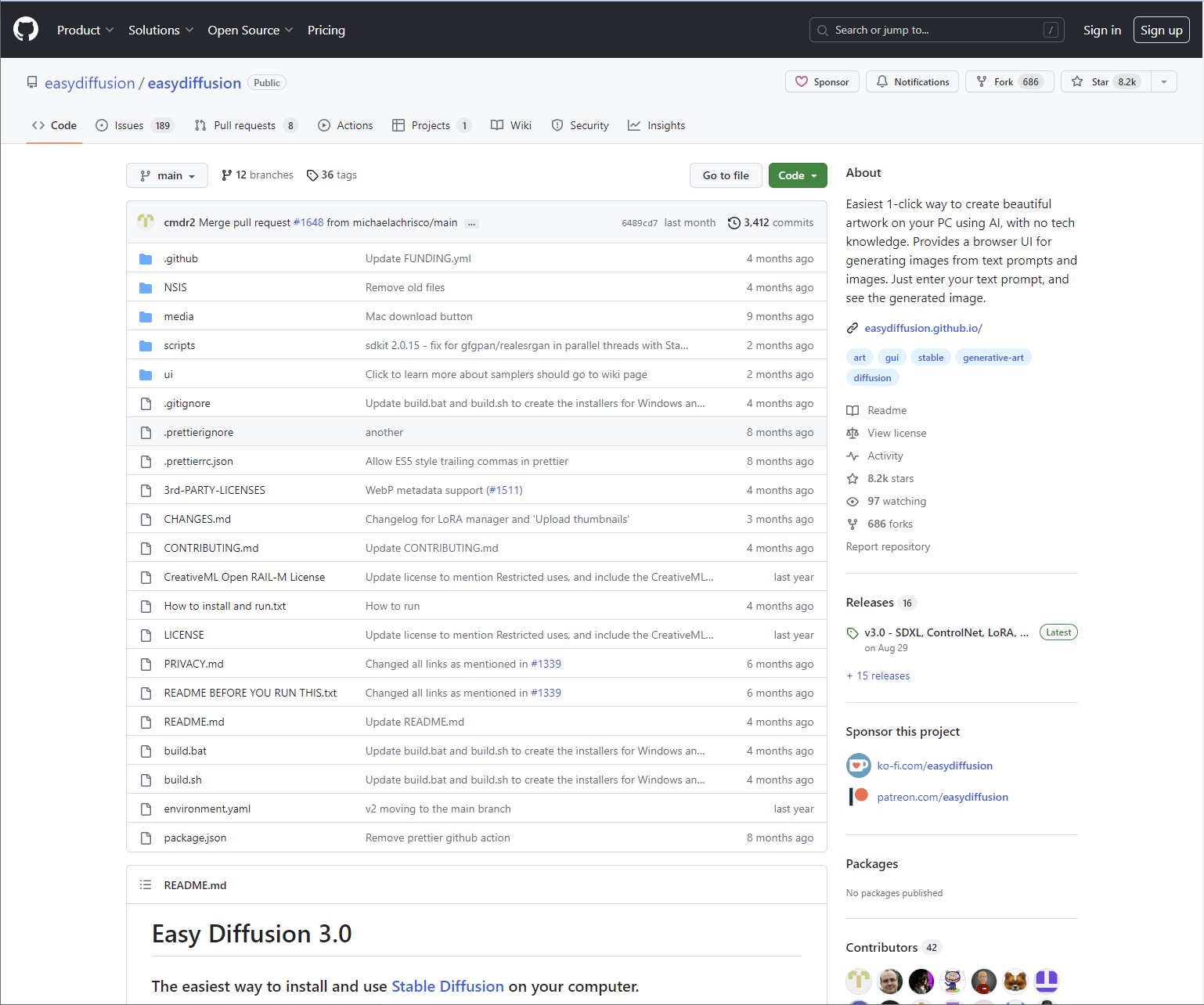The width and height of the screenshot is (1204, 1005).
Task: Click the 686 forks fork icon
Action: (x=853, y=524)
